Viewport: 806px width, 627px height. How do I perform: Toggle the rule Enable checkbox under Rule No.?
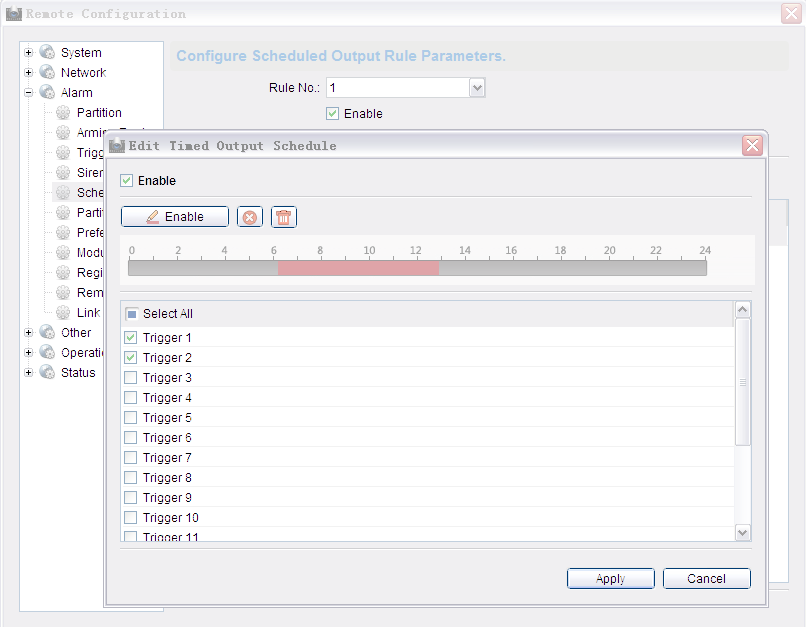pos(333,114)
